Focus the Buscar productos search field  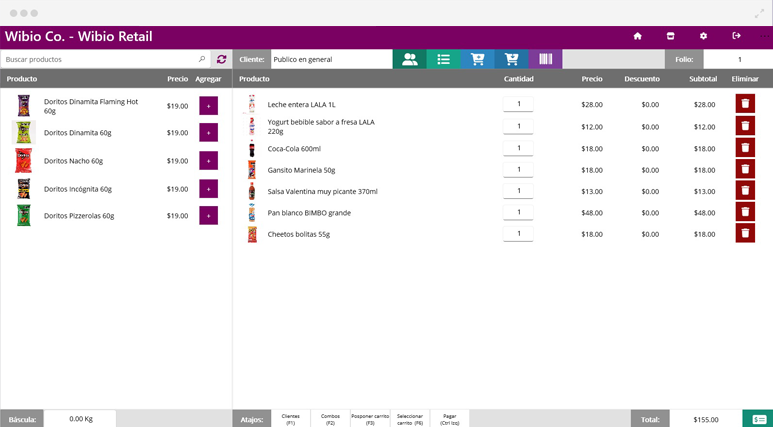(x=105, y=59)
